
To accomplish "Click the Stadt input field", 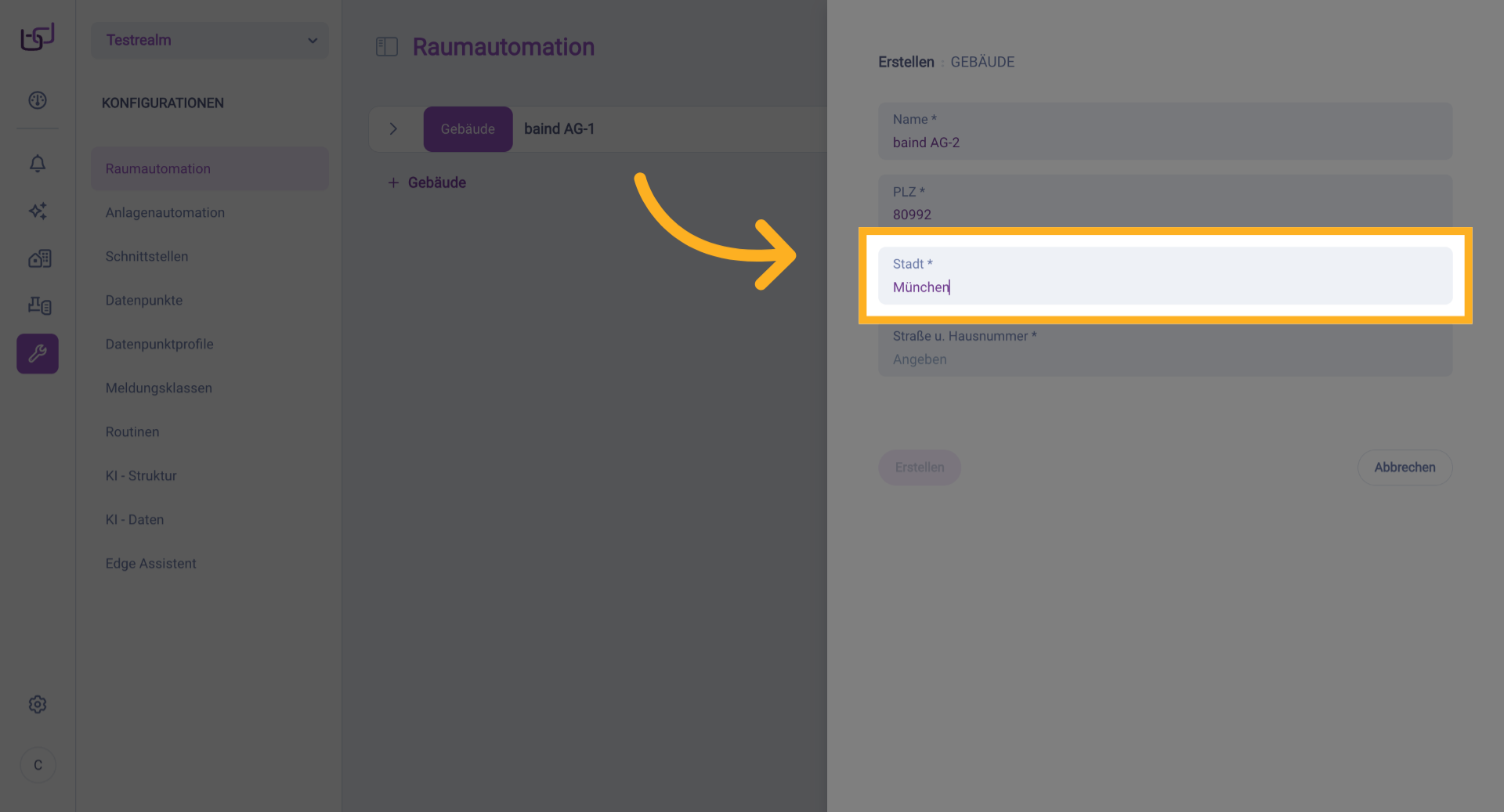I will [1165, 287].
